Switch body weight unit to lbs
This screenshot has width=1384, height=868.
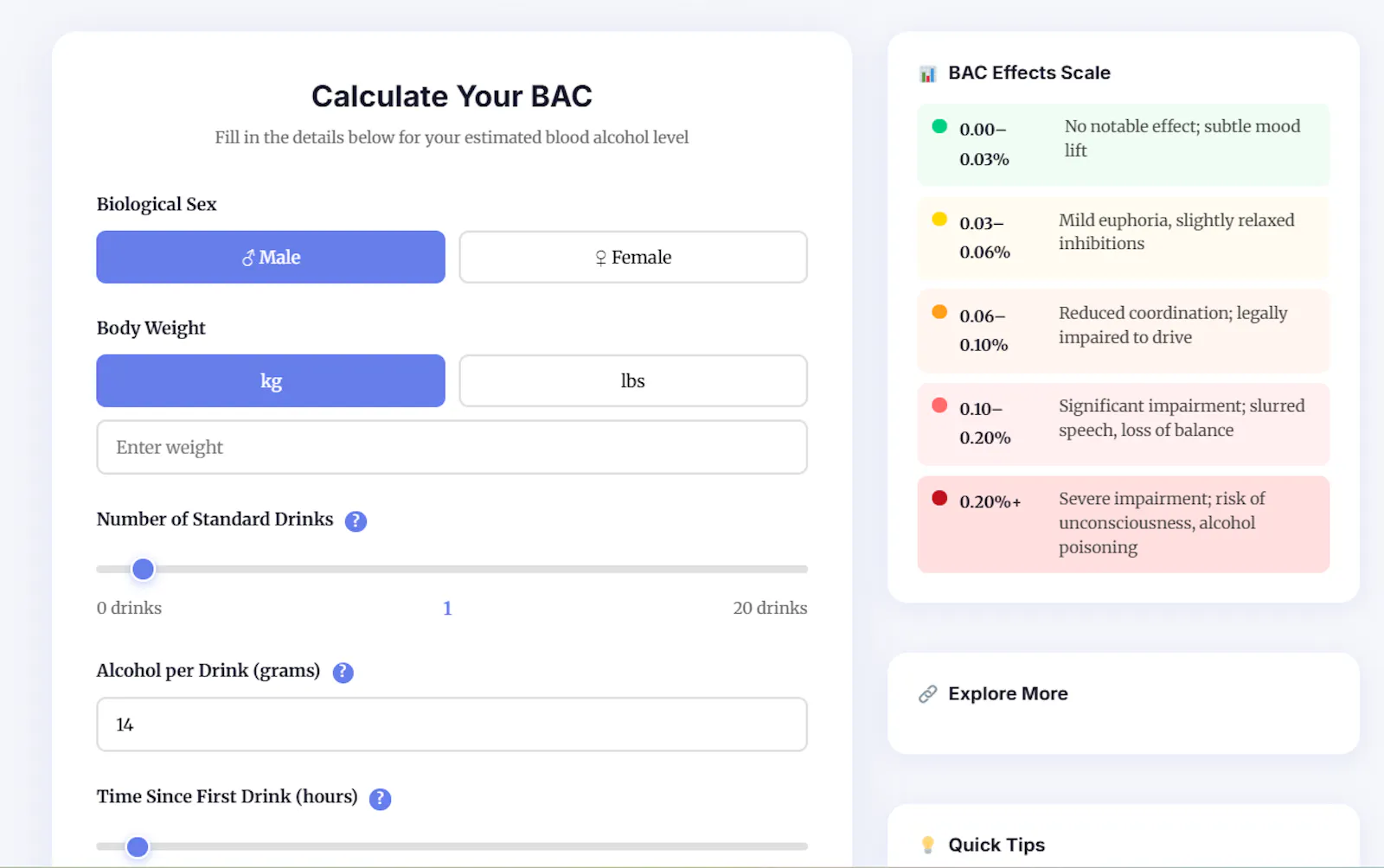coord(633,380)
